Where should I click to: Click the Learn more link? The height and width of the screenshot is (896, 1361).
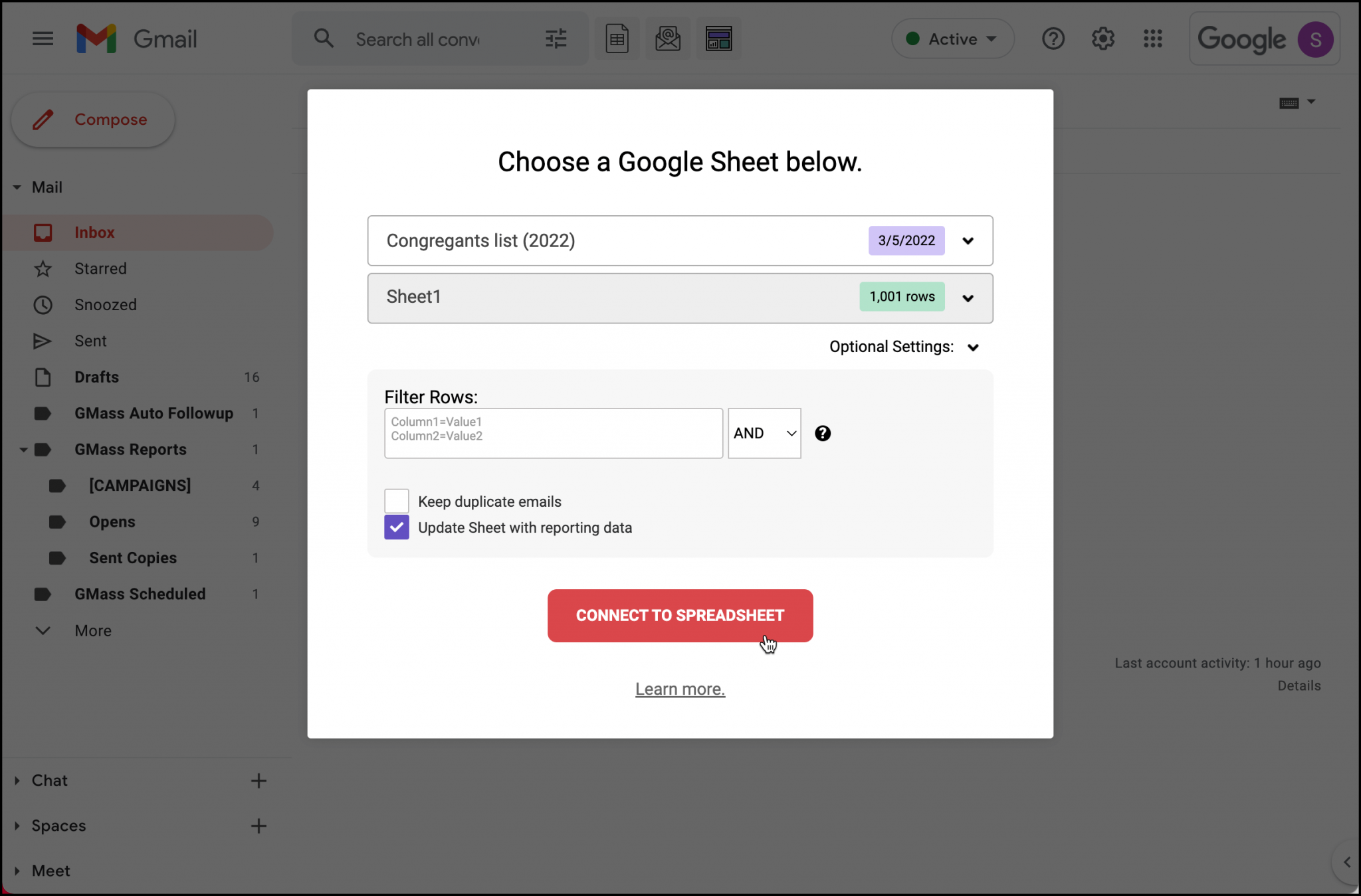pyautogui.click(x=680, y=689)
